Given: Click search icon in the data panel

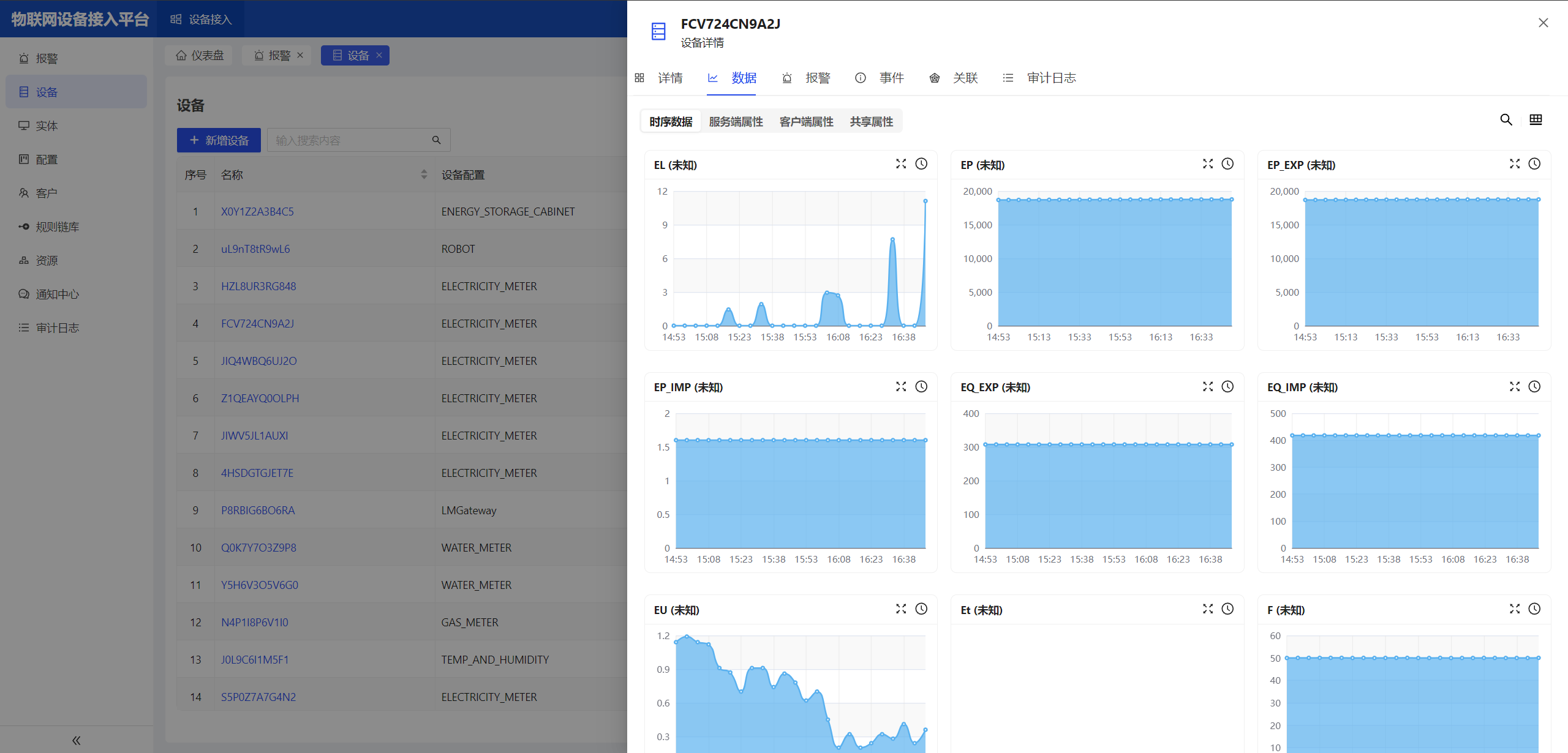Looking at the screenshot, I should click(x=1506, y=120).
